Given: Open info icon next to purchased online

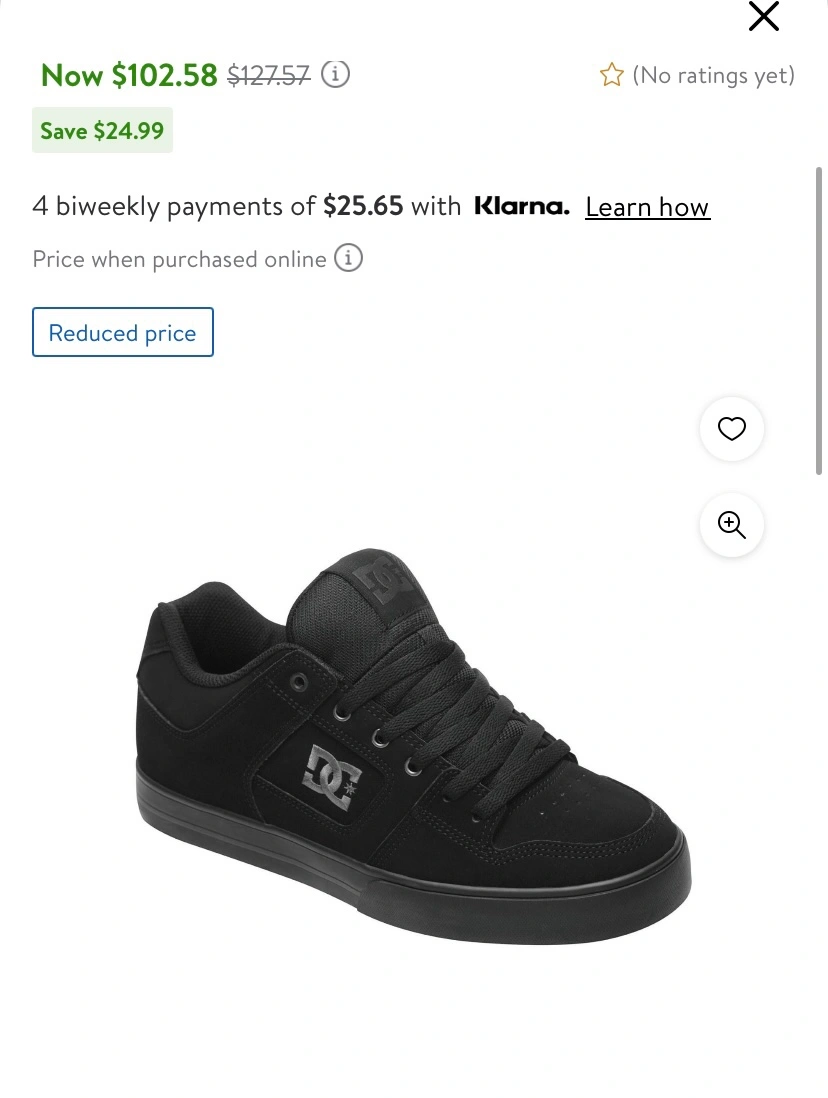Looking at the screenshot, I should [x=348, y=258].
